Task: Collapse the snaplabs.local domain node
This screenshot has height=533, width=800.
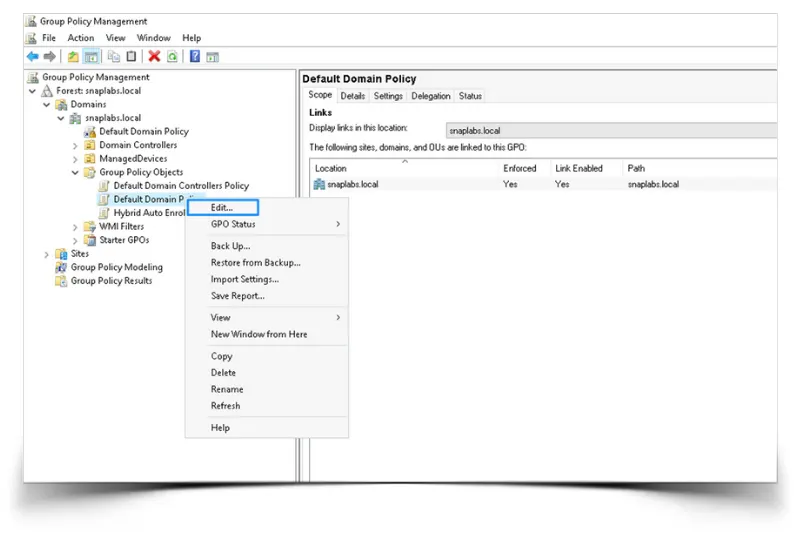Action: pyautogui.click(x=61, y=118)
